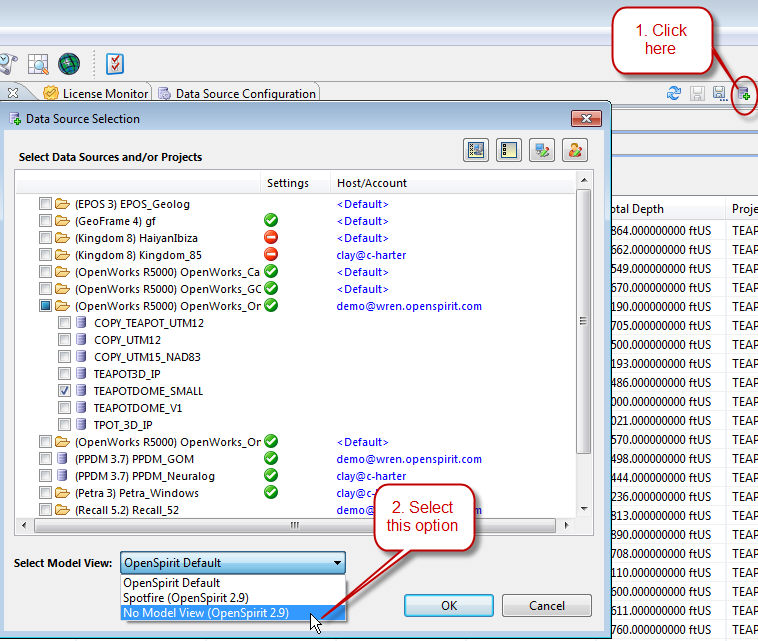Click the globe map viewer toolbar icon
The width and height of the screenshot is (758, 641).
(69, 64)
